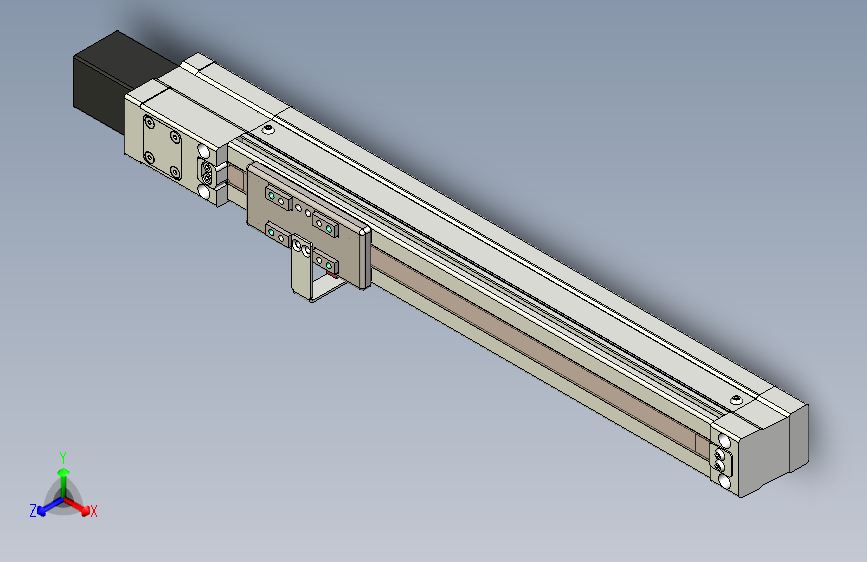
Task: Select the sliding carriage plate
Action: 308,227
